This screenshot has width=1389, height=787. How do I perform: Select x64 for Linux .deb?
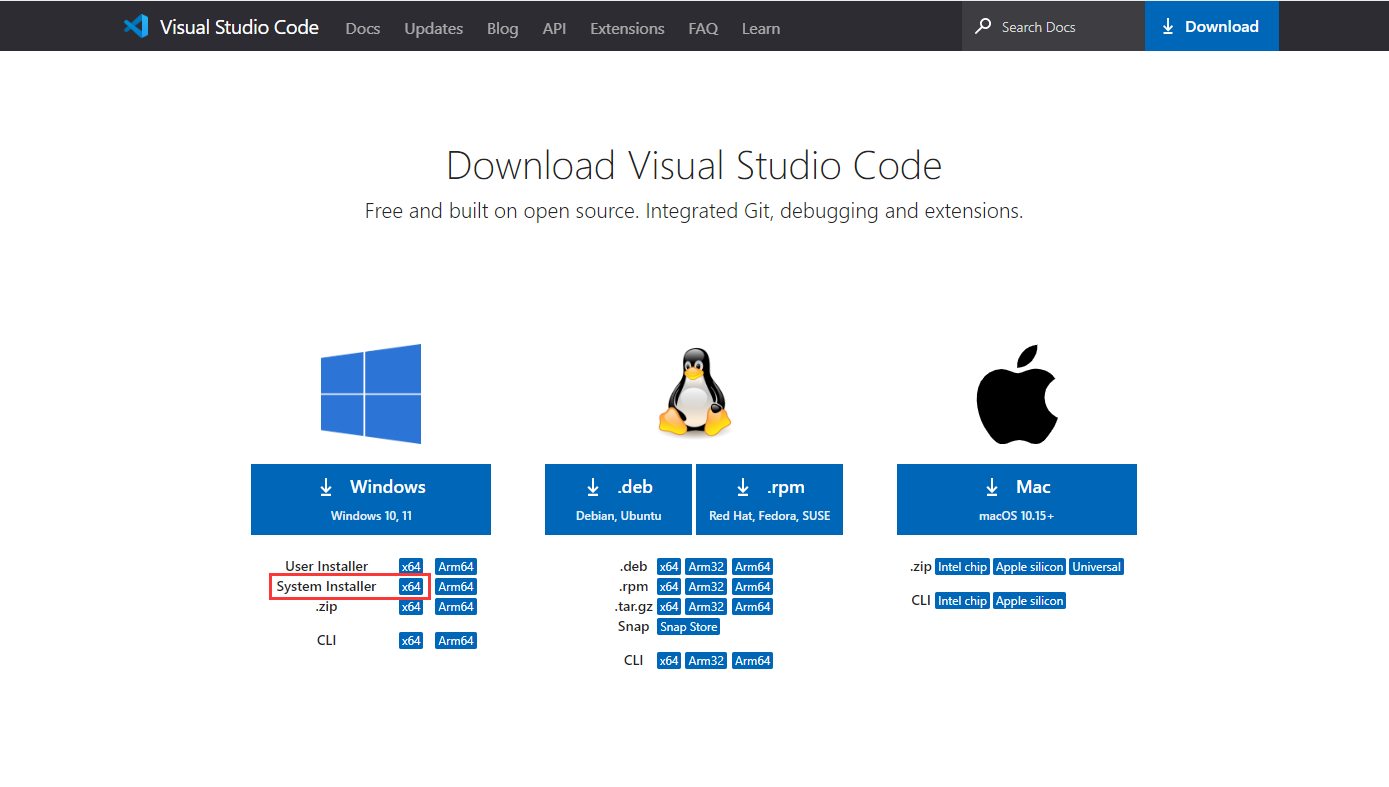(x=669, y=567)
